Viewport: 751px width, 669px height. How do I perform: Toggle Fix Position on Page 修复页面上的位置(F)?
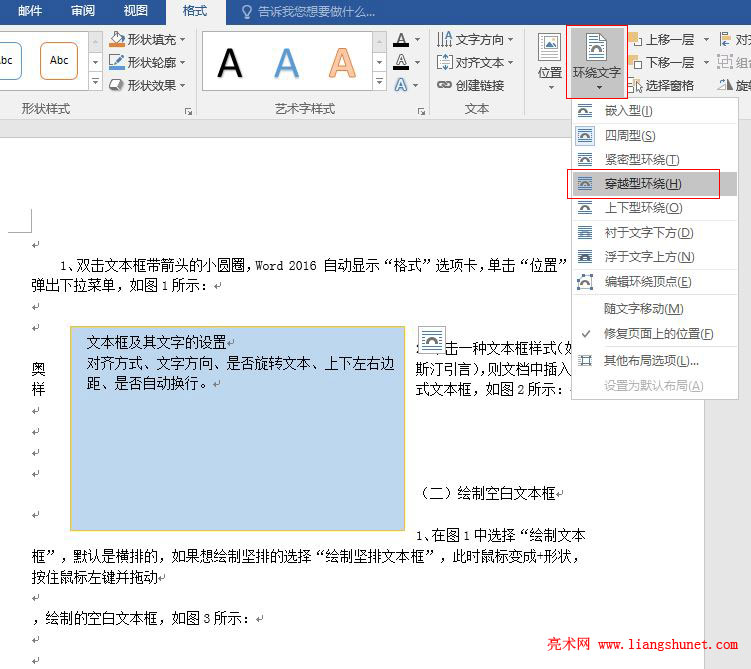tap(655, 334)
